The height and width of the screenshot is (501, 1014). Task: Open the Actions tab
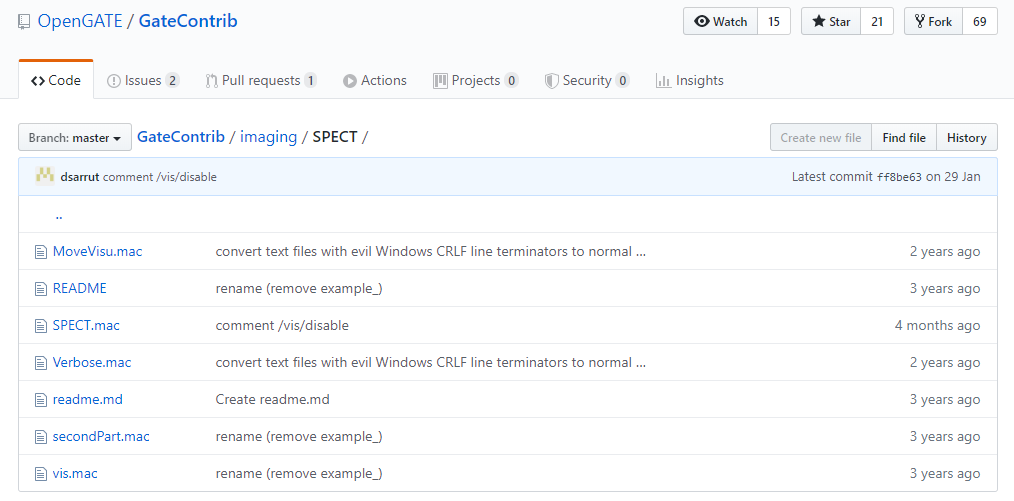pos(375,80)
